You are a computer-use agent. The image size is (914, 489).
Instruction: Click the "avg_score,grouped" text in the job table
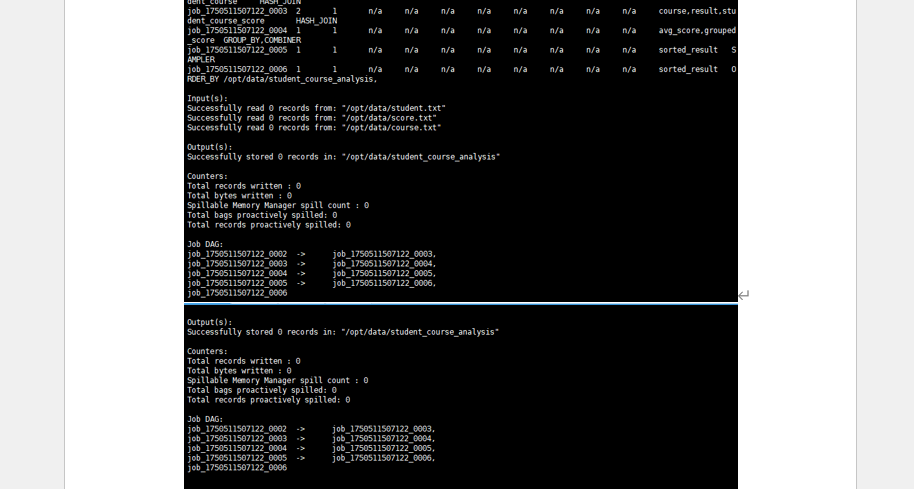click(697, 30)
